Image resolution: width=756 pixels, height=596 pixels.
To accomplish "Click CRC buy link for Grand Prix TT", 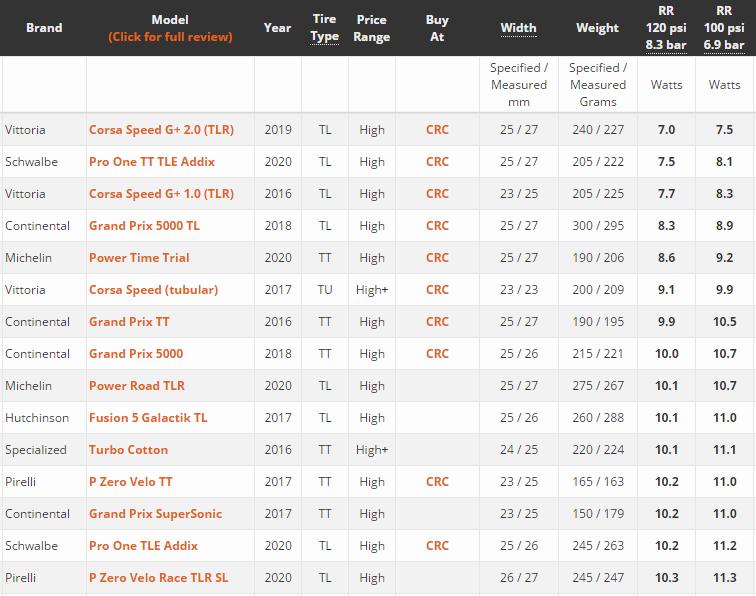I will 437,322.
